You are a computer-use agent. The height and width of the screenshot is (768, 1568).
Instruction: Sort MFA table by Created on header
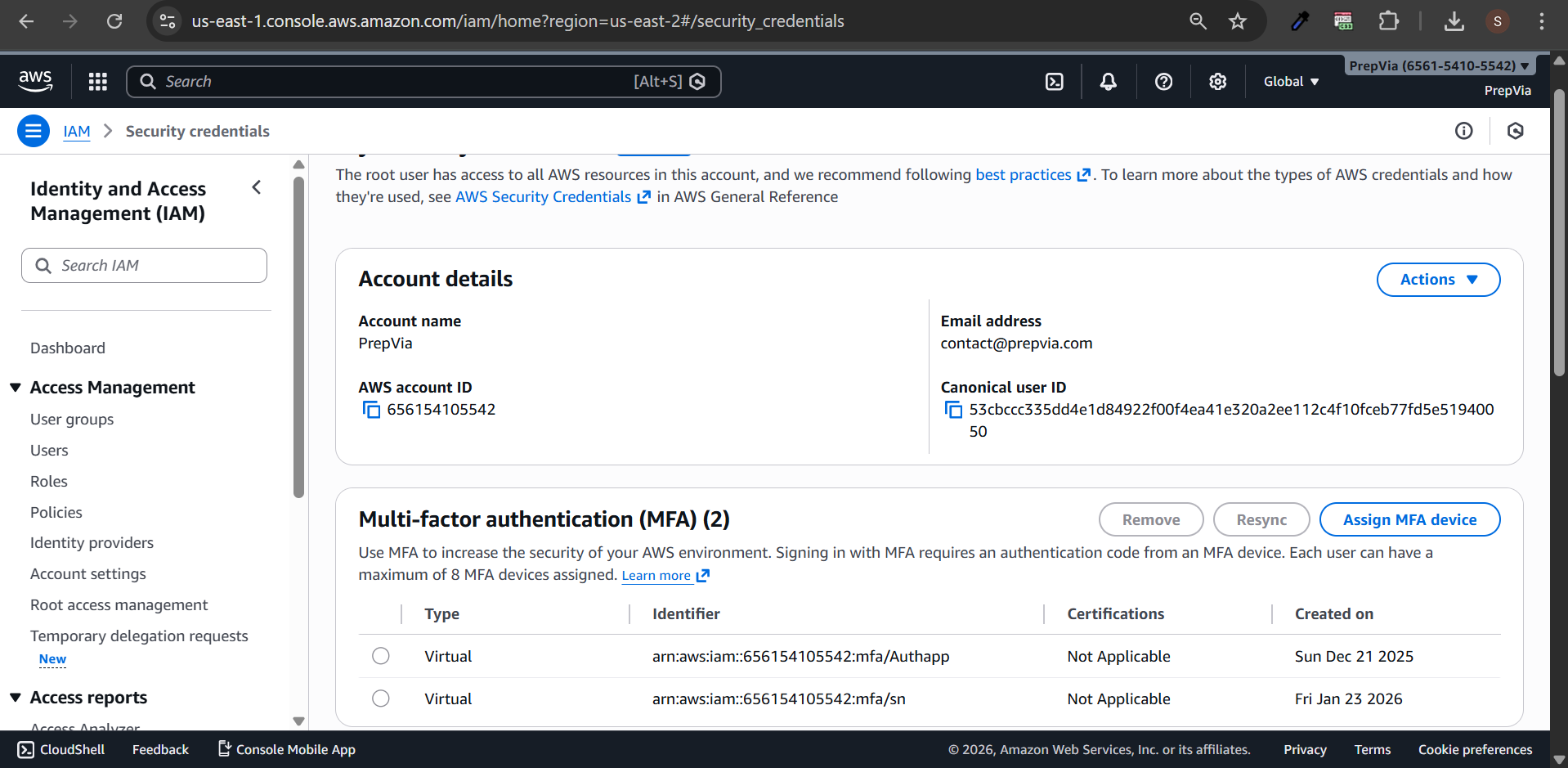click(1334, 614)
